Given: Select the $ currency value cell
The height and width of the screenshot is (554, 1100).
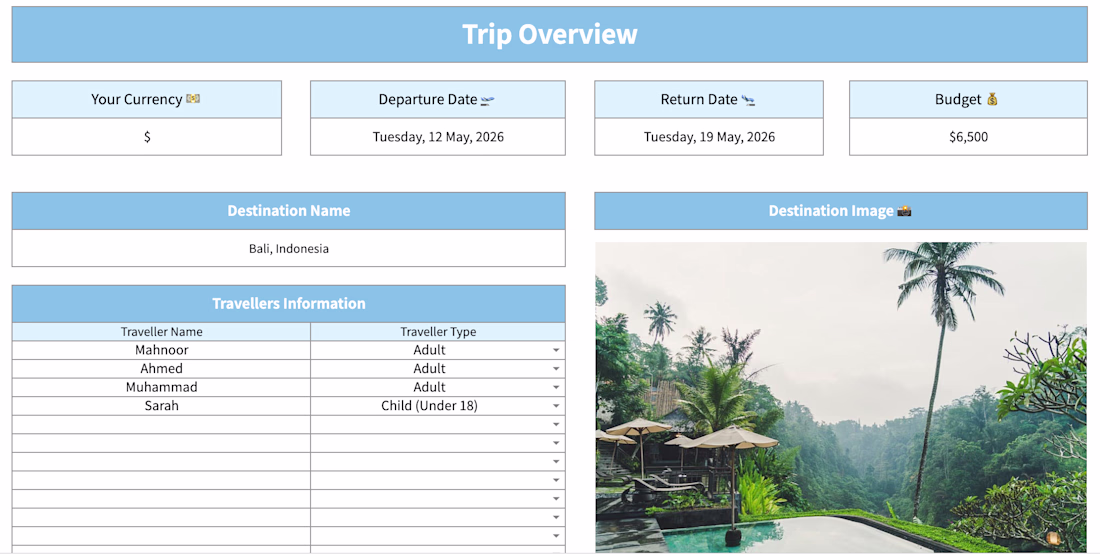Looking at the screenshot, I should (x=147, y=137).
